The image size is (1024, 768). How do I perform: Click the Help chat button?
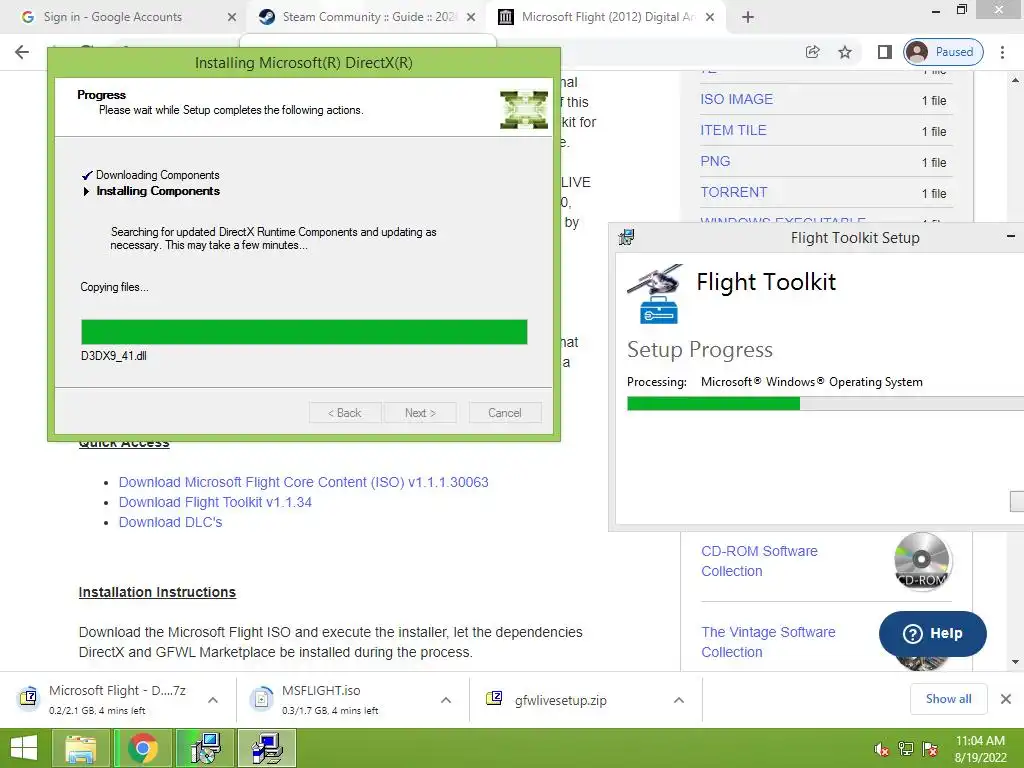933,633
